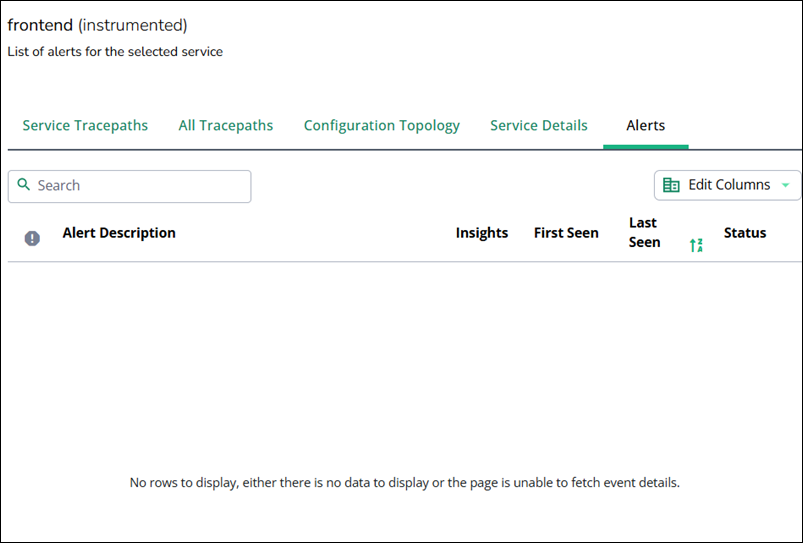Image resolution: width=803 pixels, height=543 pixels.
Task: Focus the Search alerts input field
Action: tap(140, 186)
